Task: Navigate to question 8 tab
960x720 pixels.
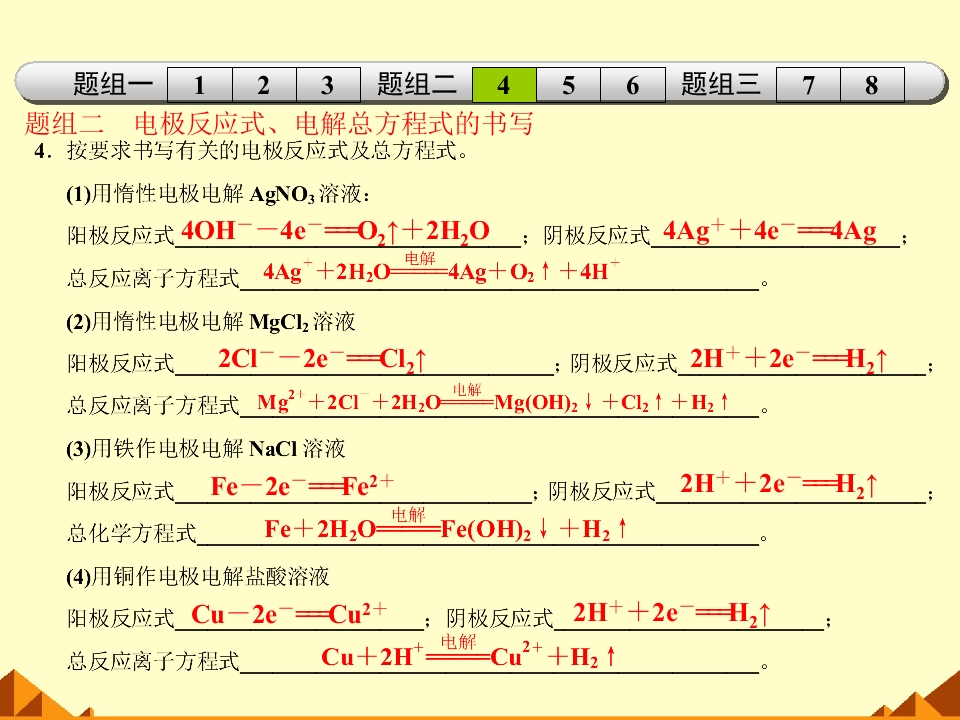Action: 872,84
